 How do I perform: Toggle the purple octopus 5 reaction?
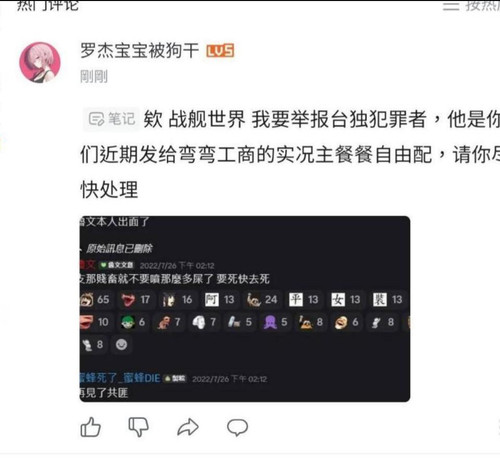(275, 322)
